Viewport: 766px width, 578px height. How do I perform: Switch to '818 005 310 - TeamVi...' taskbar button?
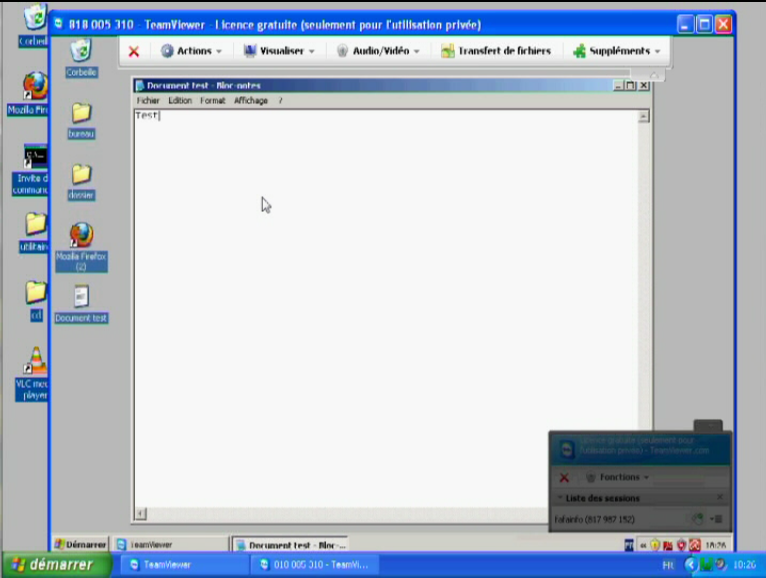[x=315, y=565]
